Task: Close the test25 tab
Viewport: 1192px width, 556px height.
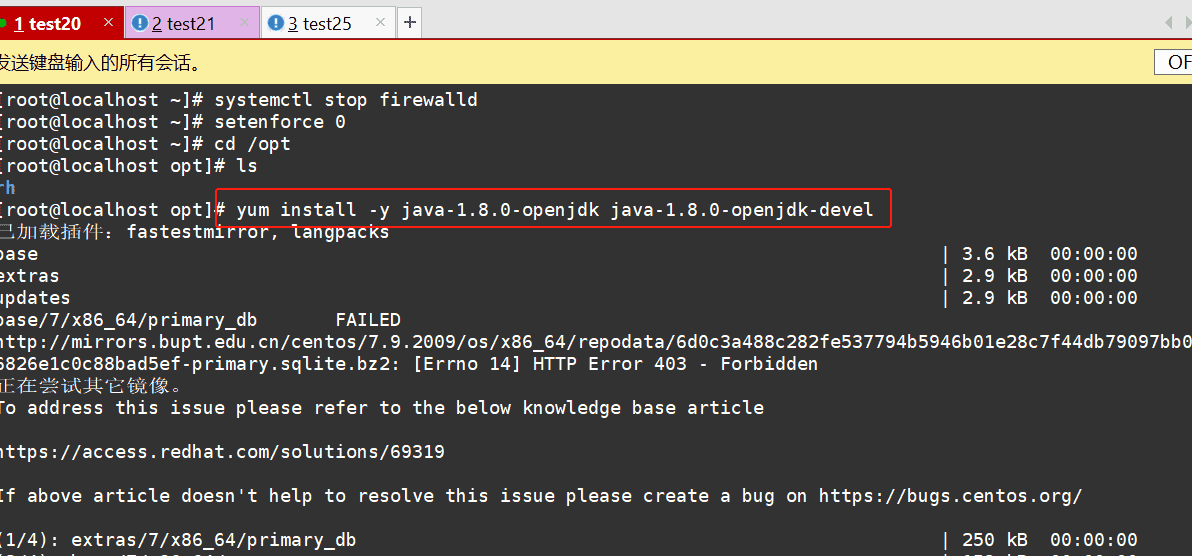Action: tap(381, 23)
